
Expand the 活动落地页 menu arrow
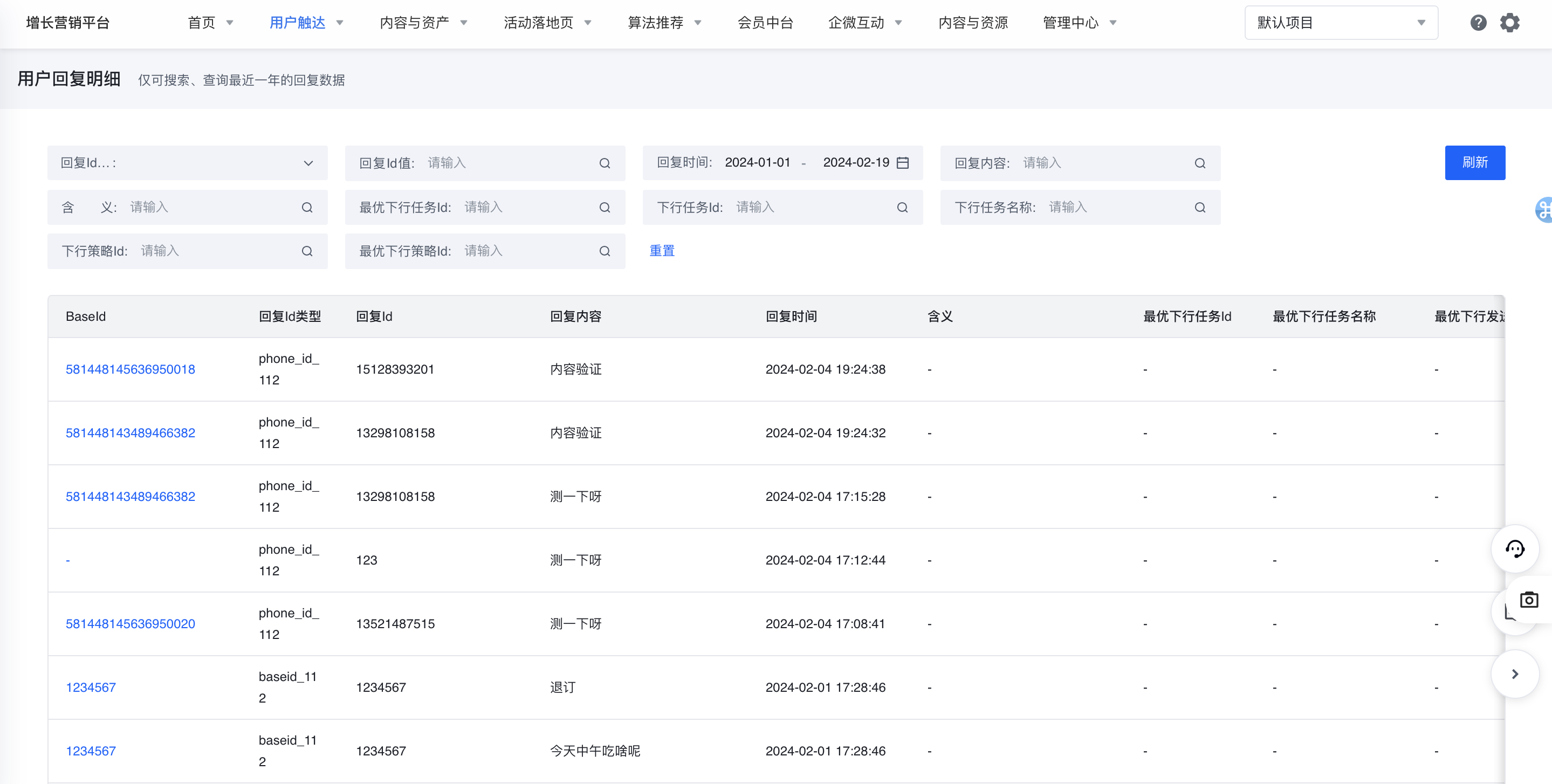[x=588, y=23]
